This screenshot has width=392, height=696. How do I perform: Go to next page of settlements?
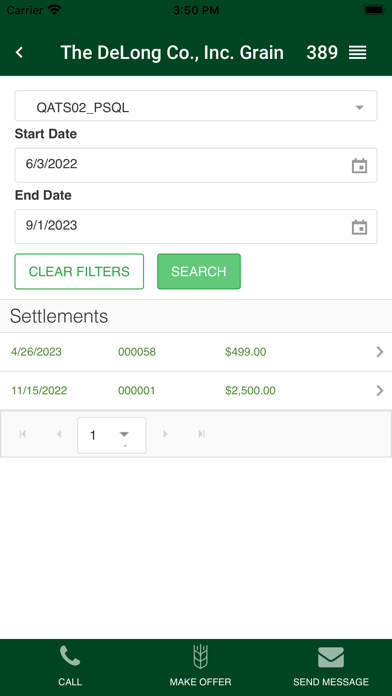(x=166, y=434)
